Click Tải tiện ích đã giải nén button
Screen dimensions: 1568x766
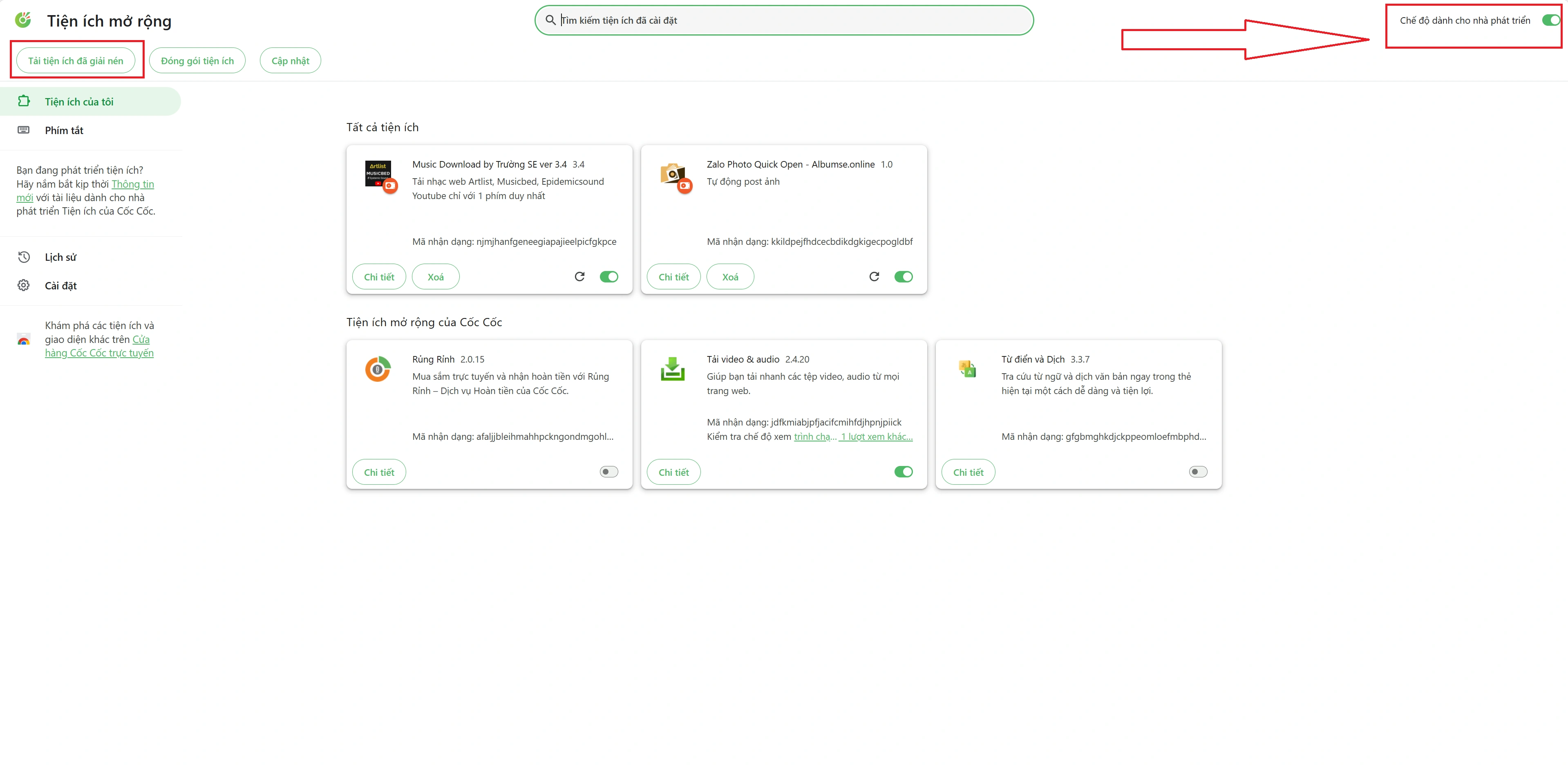[76, 61]
